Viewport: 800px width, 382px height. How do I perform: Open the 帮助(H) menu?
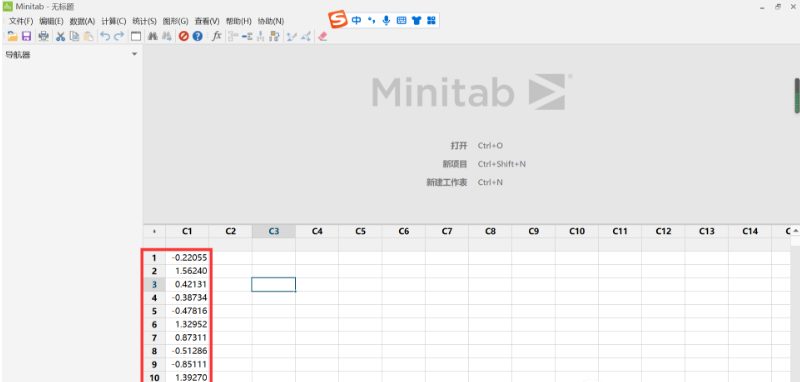[238, 21]
